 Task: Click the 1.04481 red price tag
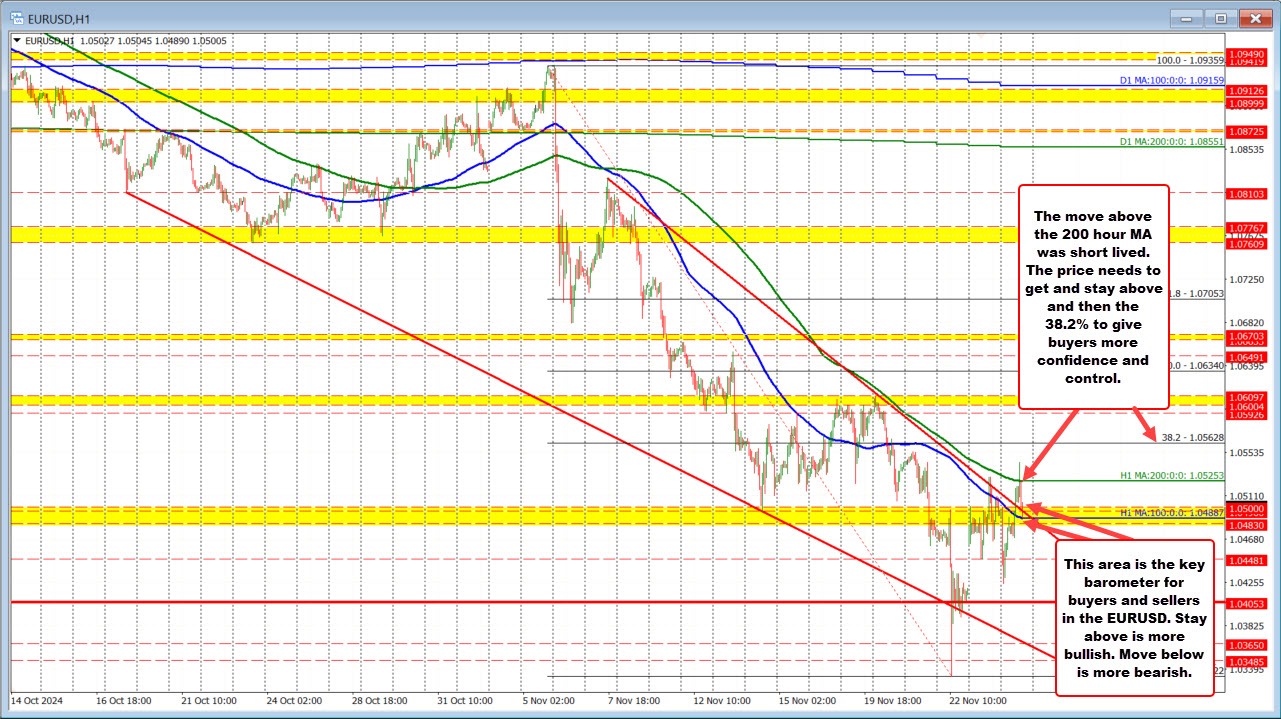tap(1246, 560)
